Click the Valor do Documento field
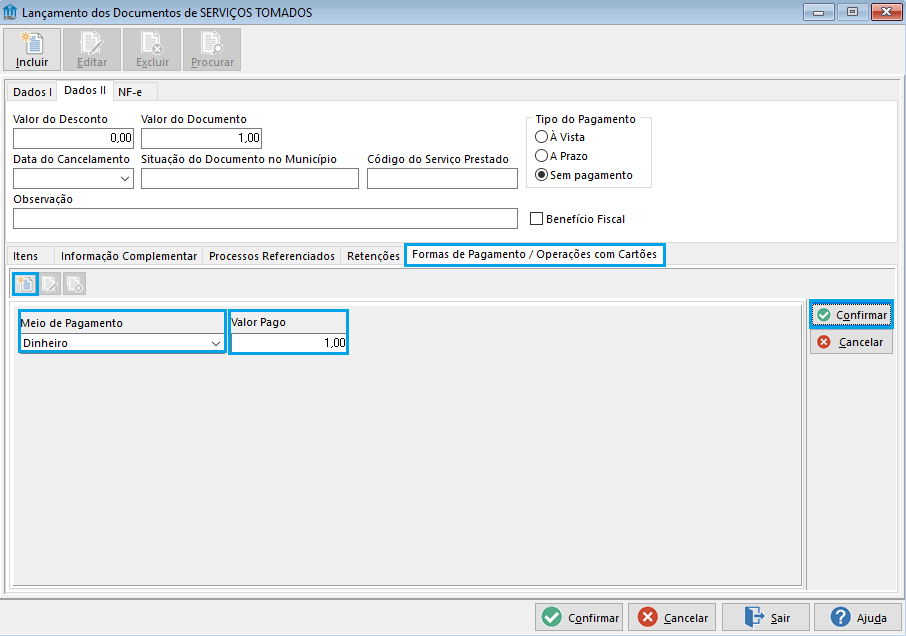 tap(201, 138)
